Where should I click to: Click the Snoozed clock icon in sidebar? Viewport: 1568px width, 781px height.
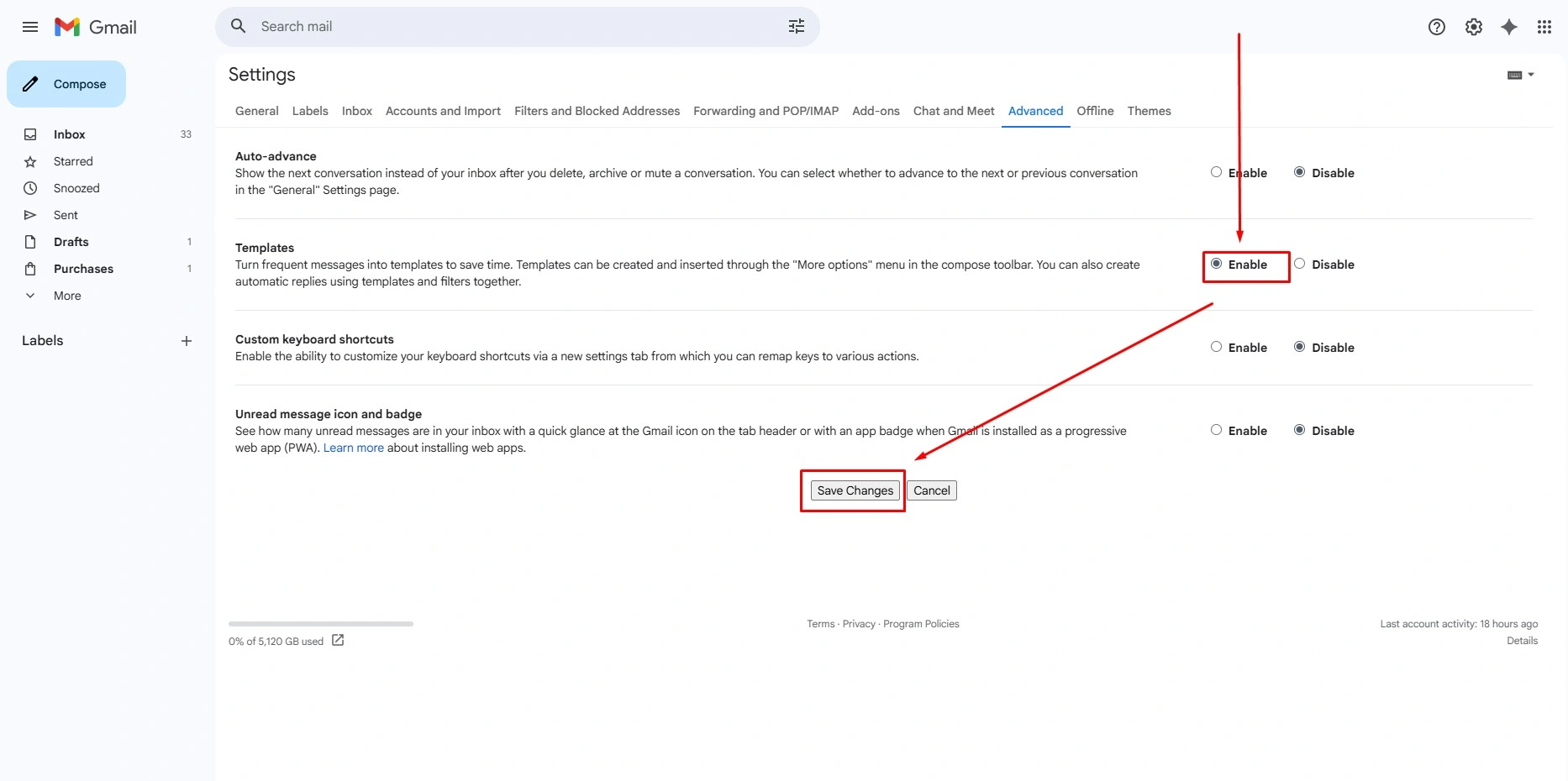(30, 188)
